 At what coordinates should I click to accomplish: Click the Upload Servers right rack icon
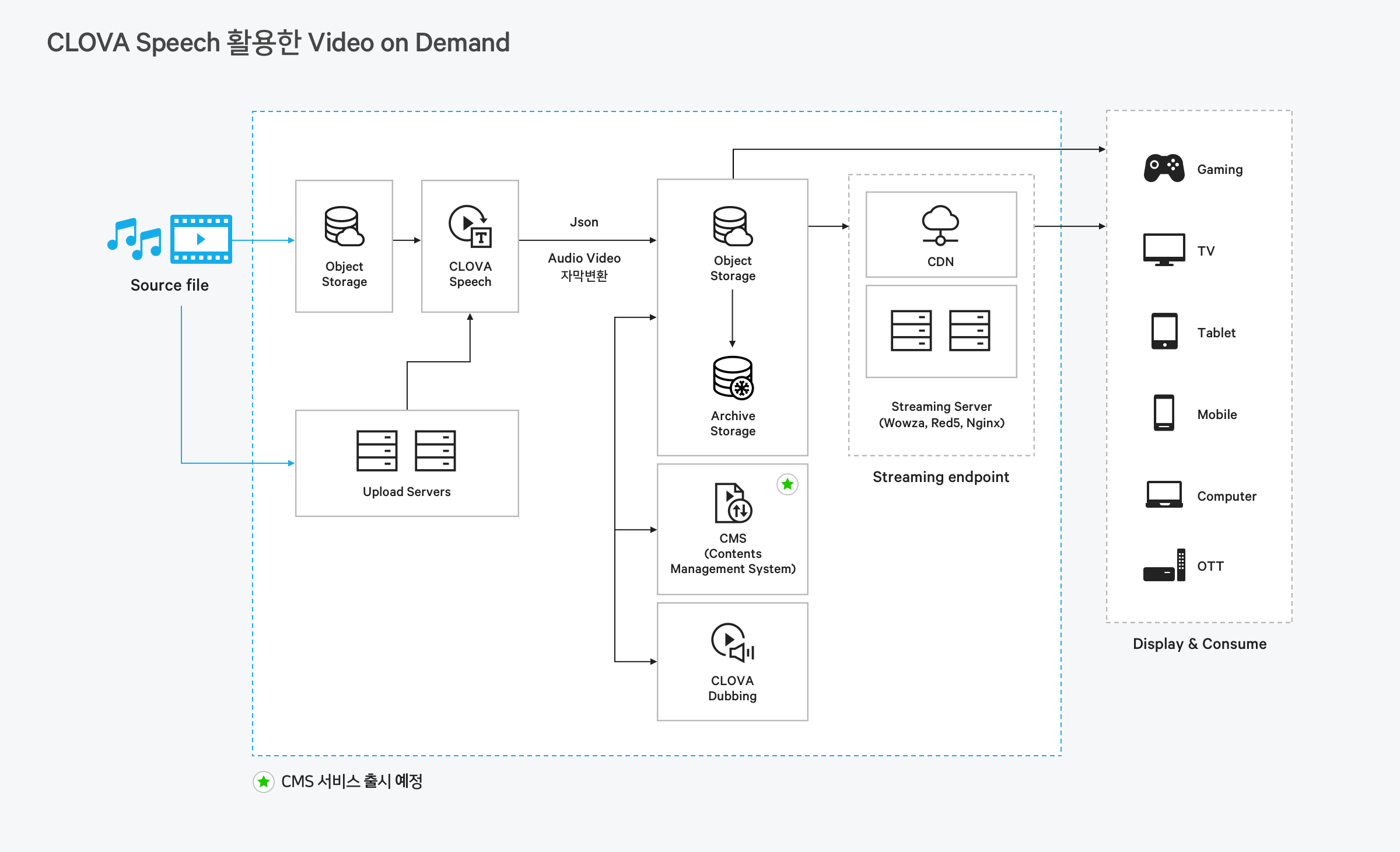coord(435,451)
